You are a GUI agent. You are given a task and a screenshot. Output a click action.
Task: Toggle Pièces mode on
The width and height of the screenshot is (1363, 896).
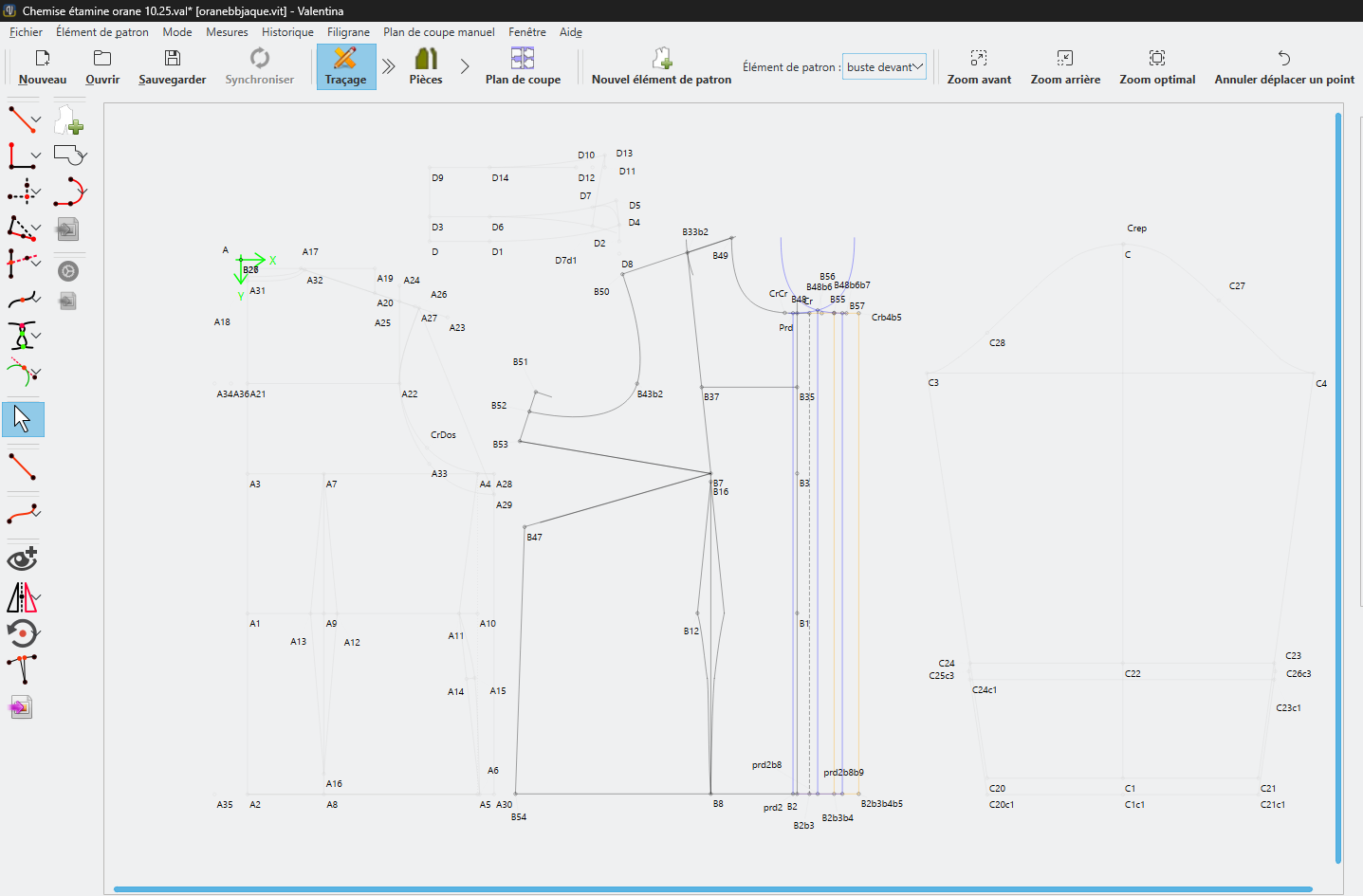pyautogui.click(x=426, y=67)
